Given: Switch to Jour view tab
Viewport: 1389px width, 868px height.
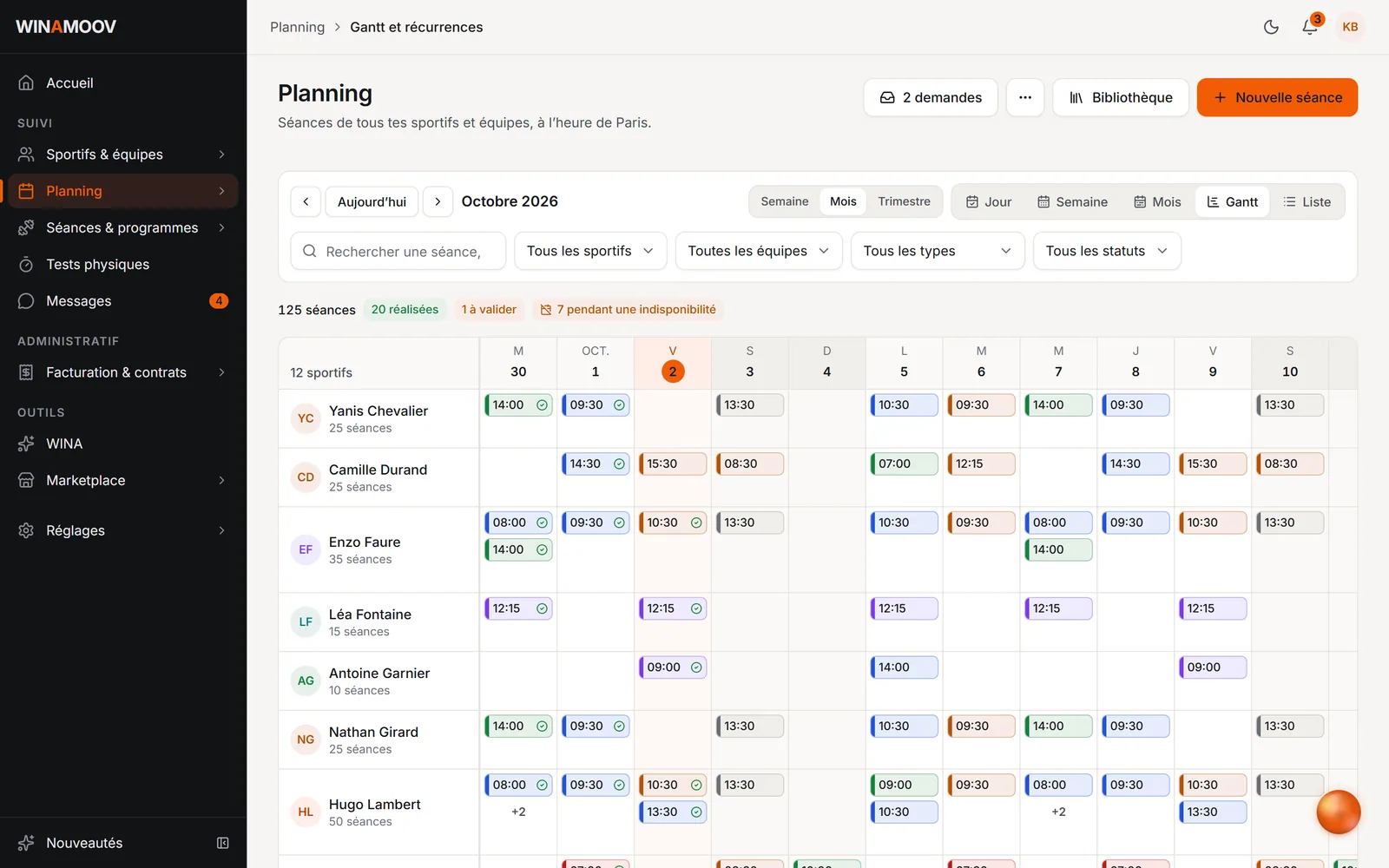Looking at the screenshot, I should pos(989,202).
